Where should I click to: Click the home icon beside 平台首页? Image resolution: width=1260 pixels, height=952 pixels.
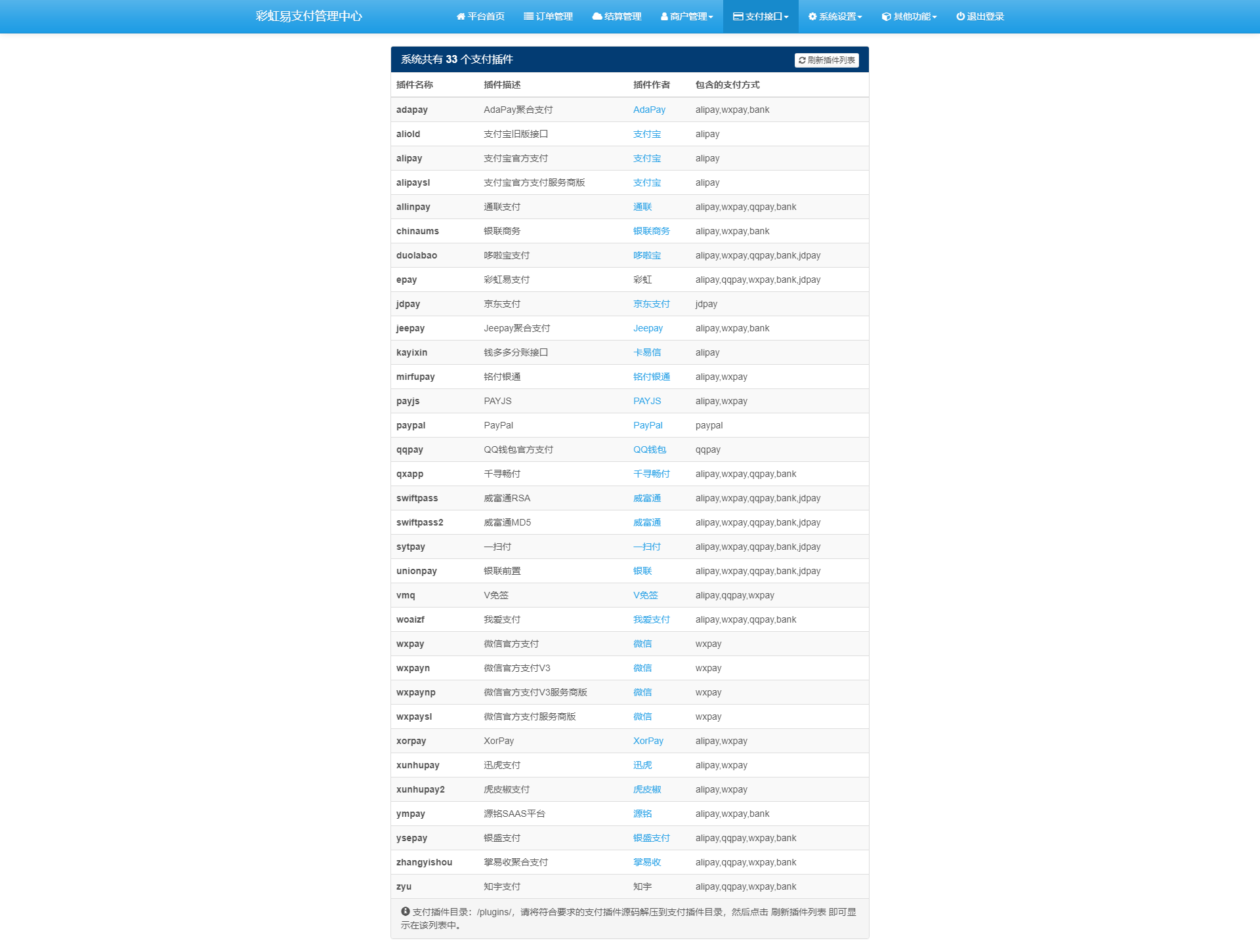[461, 16]
